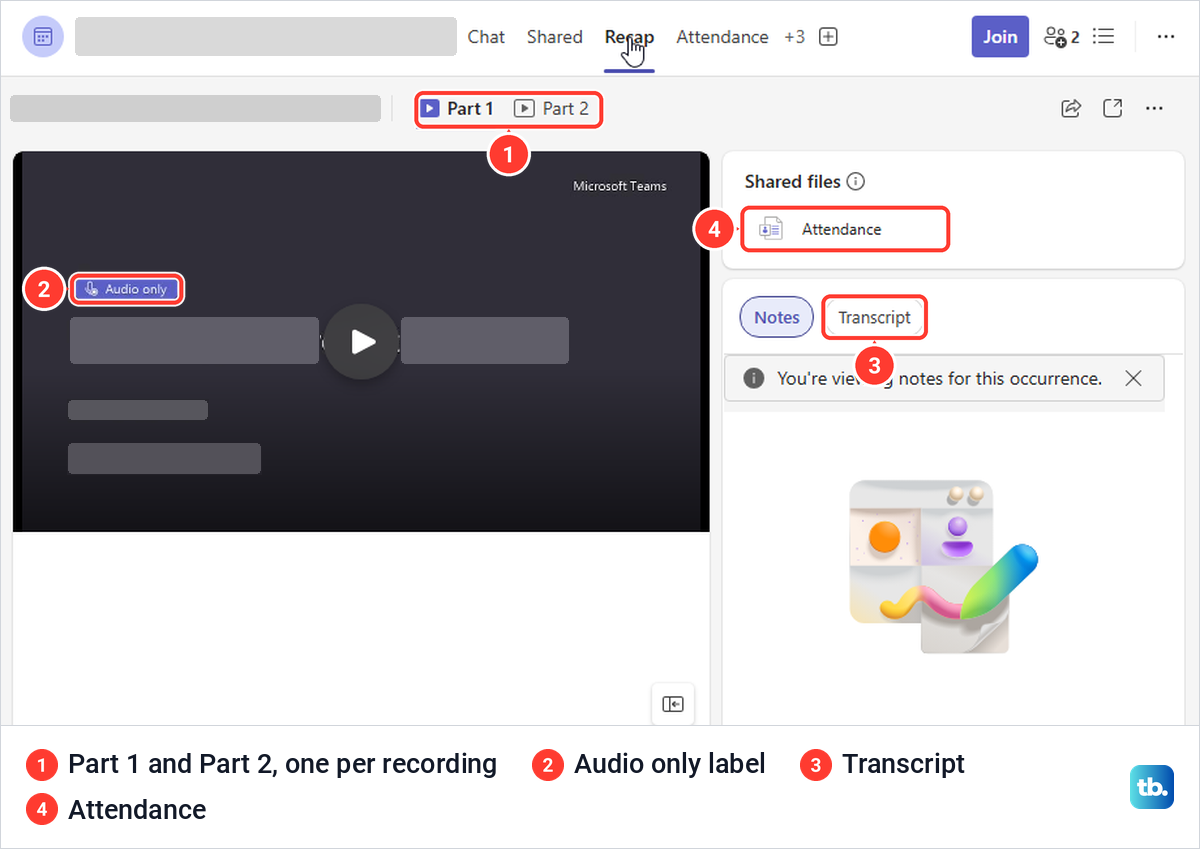
Task: Open the list view icon in header
Action: coord(1104,37)
